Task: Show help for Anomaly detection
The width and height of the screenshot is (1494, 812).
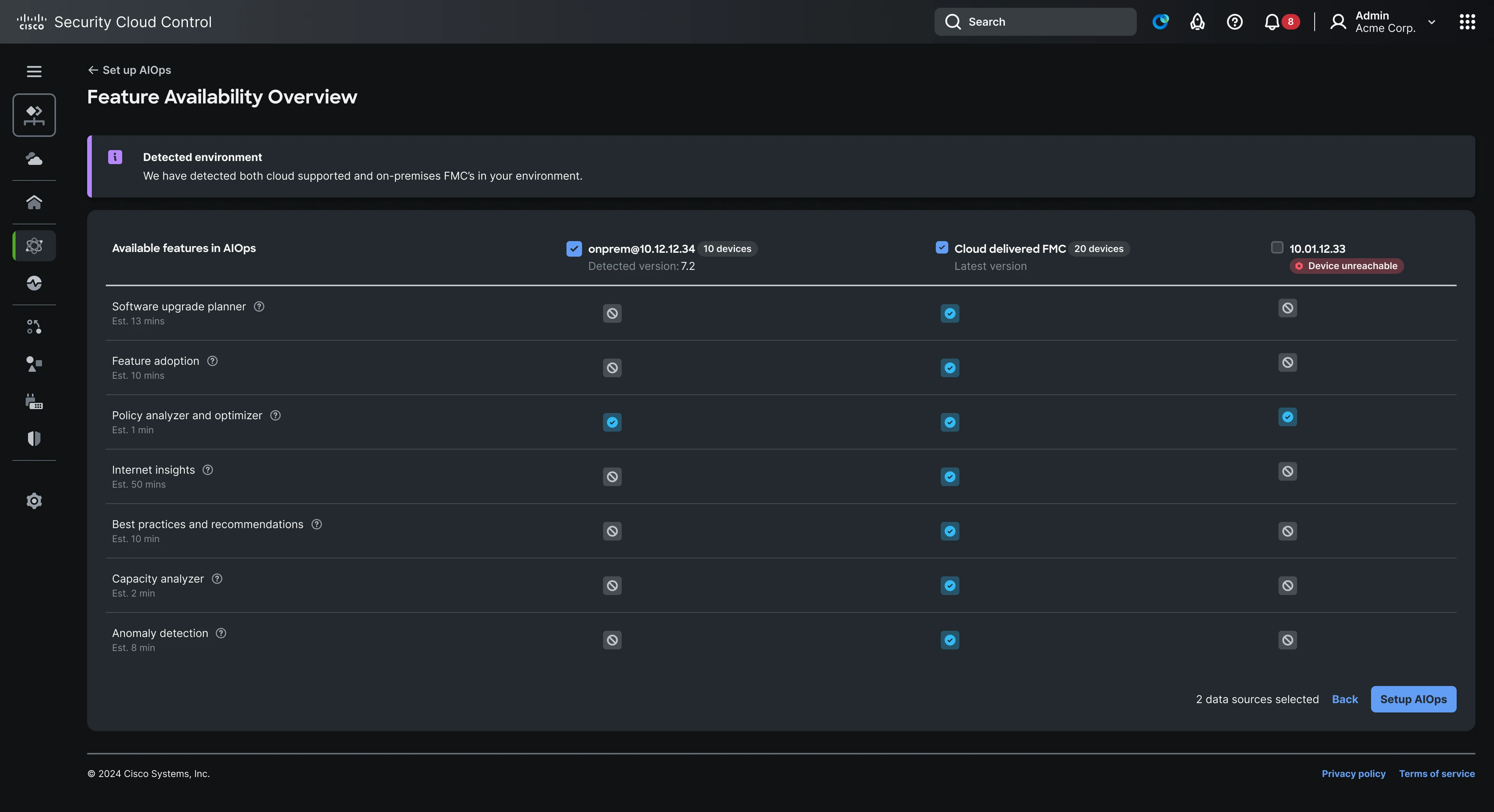Action: [221, 633]
